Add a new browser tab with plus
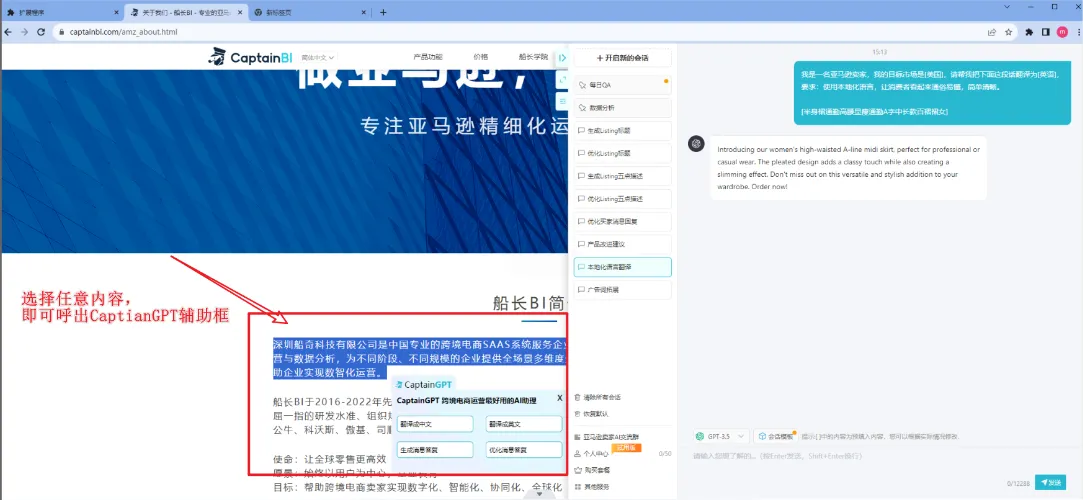The width and height of the screenshot is (1083, 500). tap(383, 12)
